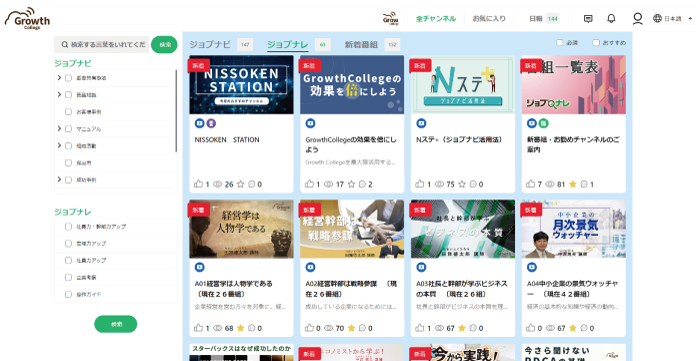Tick the マニュアル checkbox in ジョブナビ

coord(68,129)
